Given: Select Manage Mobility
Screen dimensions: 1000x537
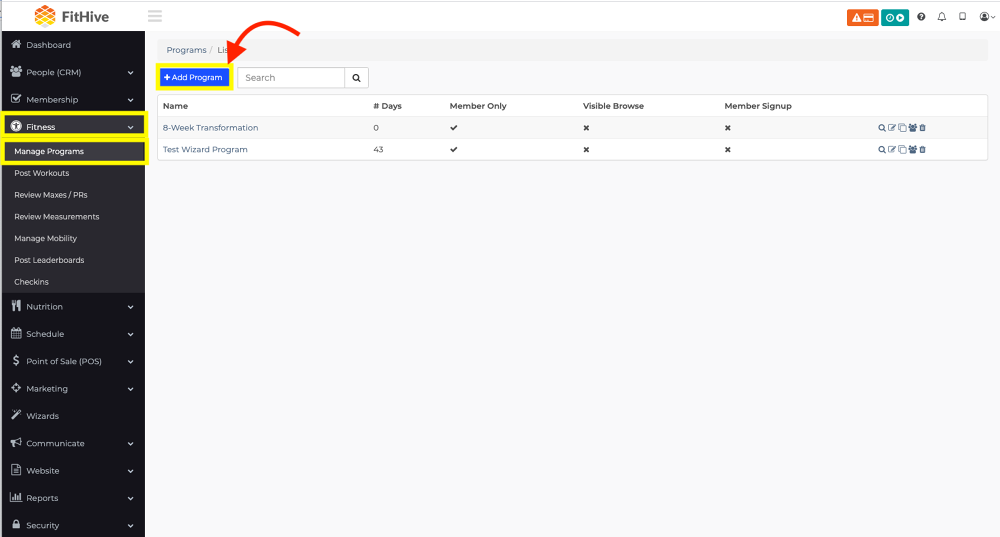Looking at the screenshot, I should click(73, 238).
